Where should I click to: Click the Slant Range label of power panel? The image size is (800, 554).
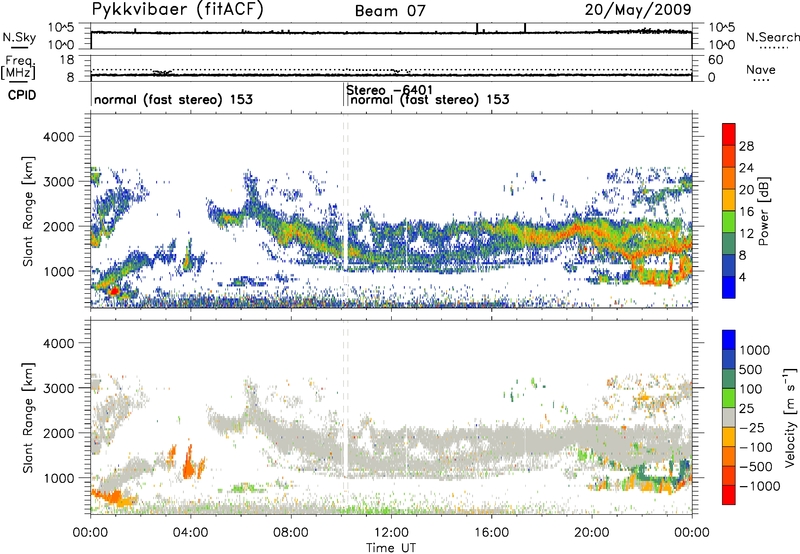[28, 211]
